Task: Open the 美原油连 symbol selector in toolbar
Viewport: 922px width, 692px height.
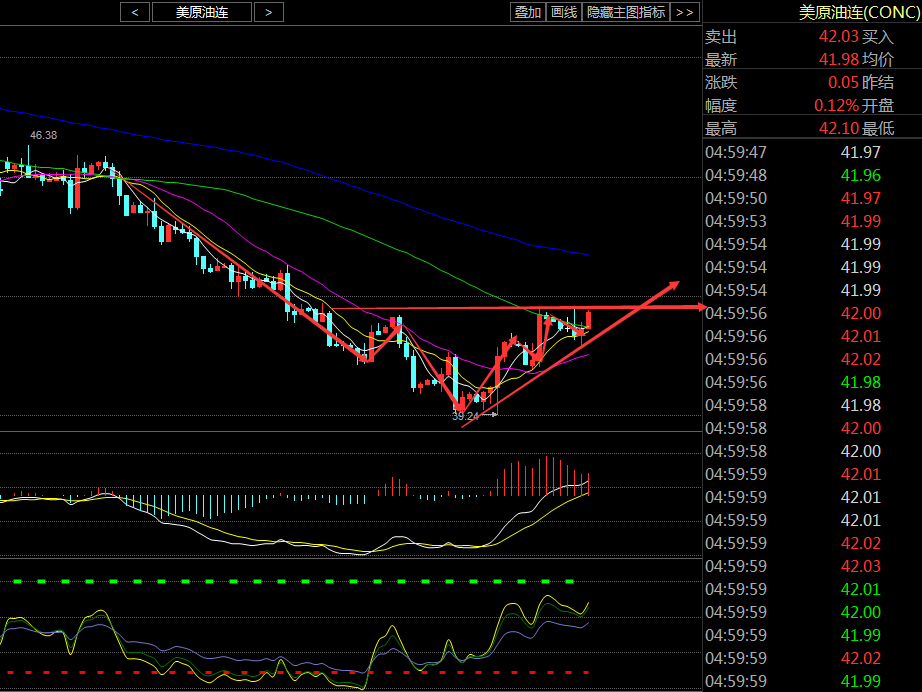Action: [201, 12]
